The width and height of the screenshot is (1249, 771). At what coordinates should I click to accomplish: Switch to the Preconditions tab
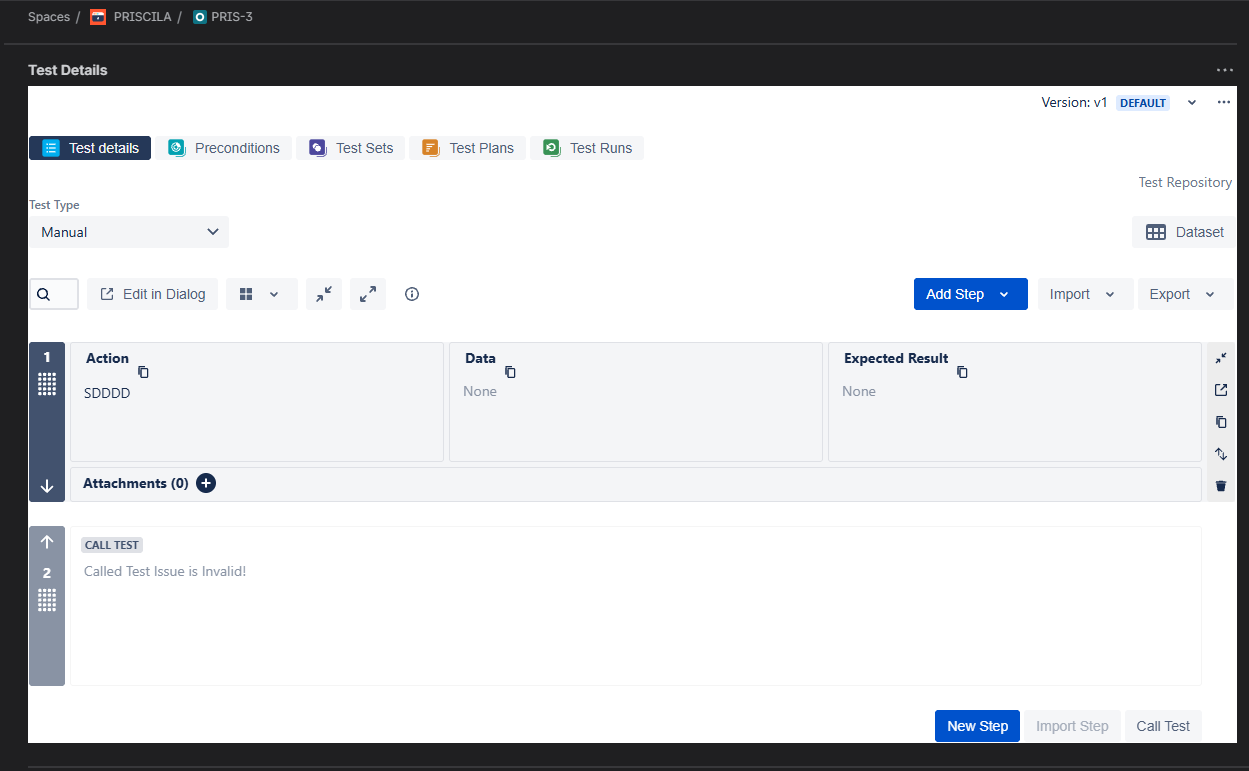pyautogui.click(x=224, y=148)
